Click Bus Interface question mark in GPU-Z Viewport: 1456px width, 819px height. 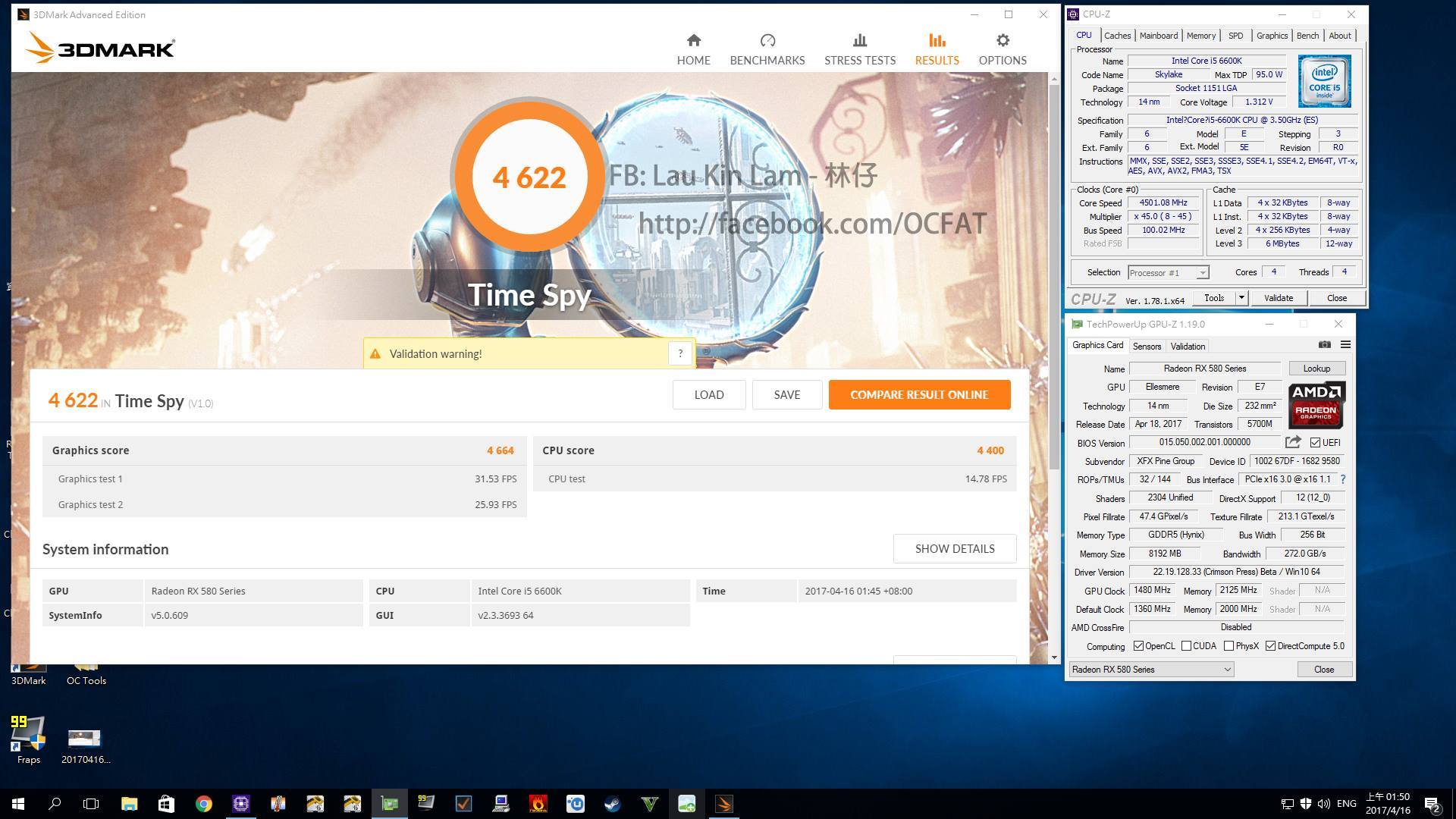pyautogui.click(x=1343, y=479)
